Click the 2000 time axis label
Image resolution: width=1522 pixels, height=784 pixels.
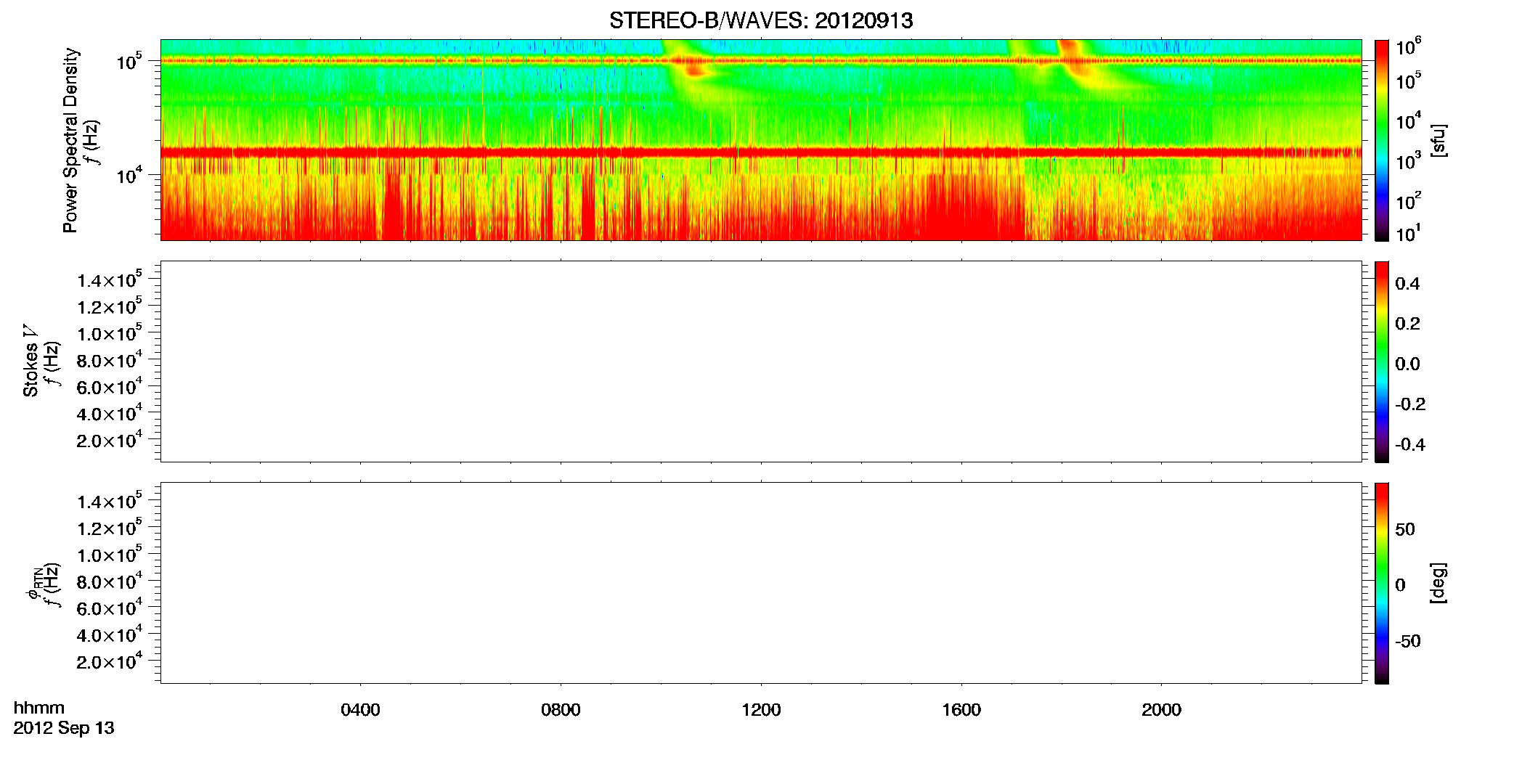1161,710
